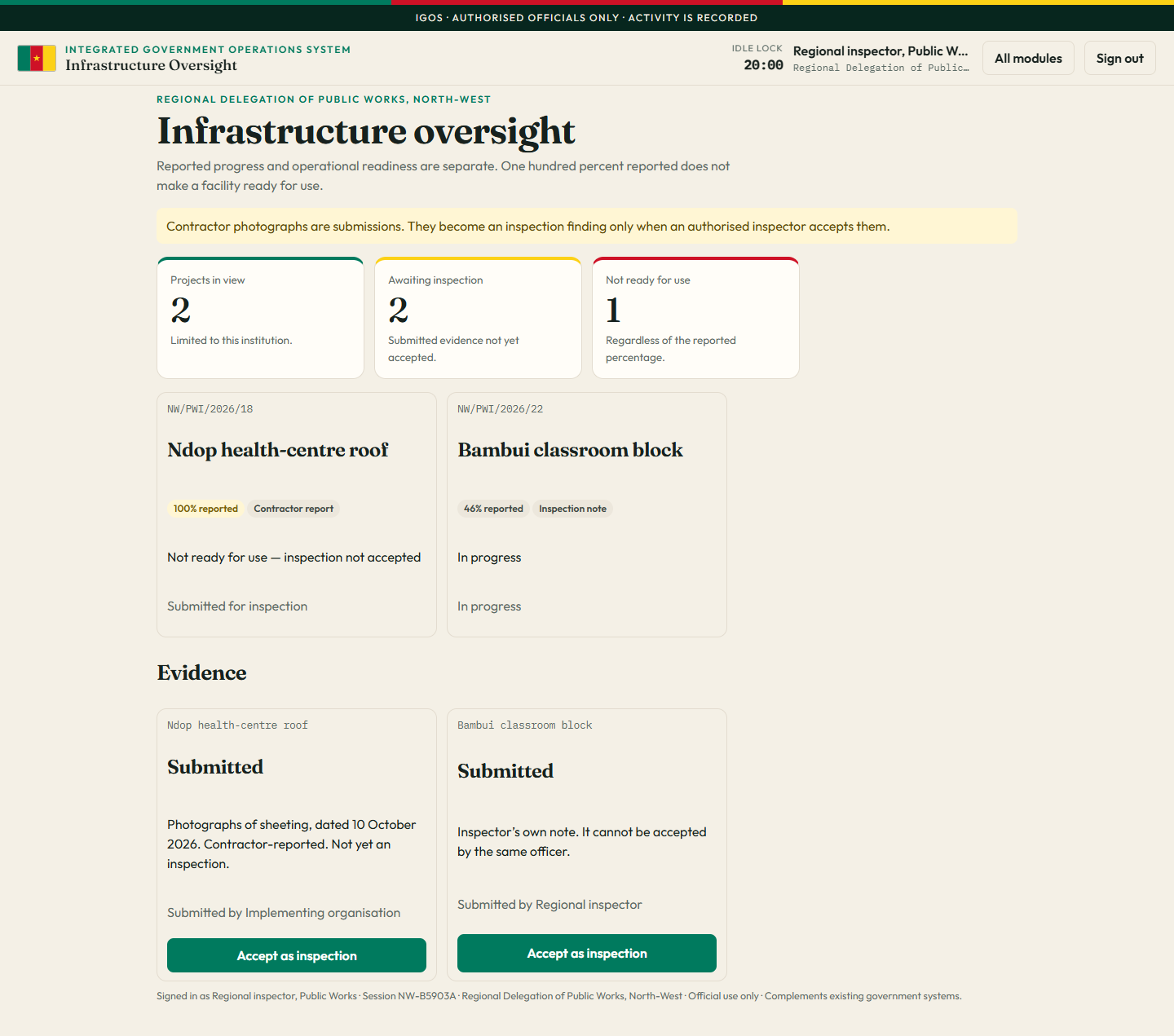
Task: Click the Cameroon flag logo icon
Action: [37, 58]
